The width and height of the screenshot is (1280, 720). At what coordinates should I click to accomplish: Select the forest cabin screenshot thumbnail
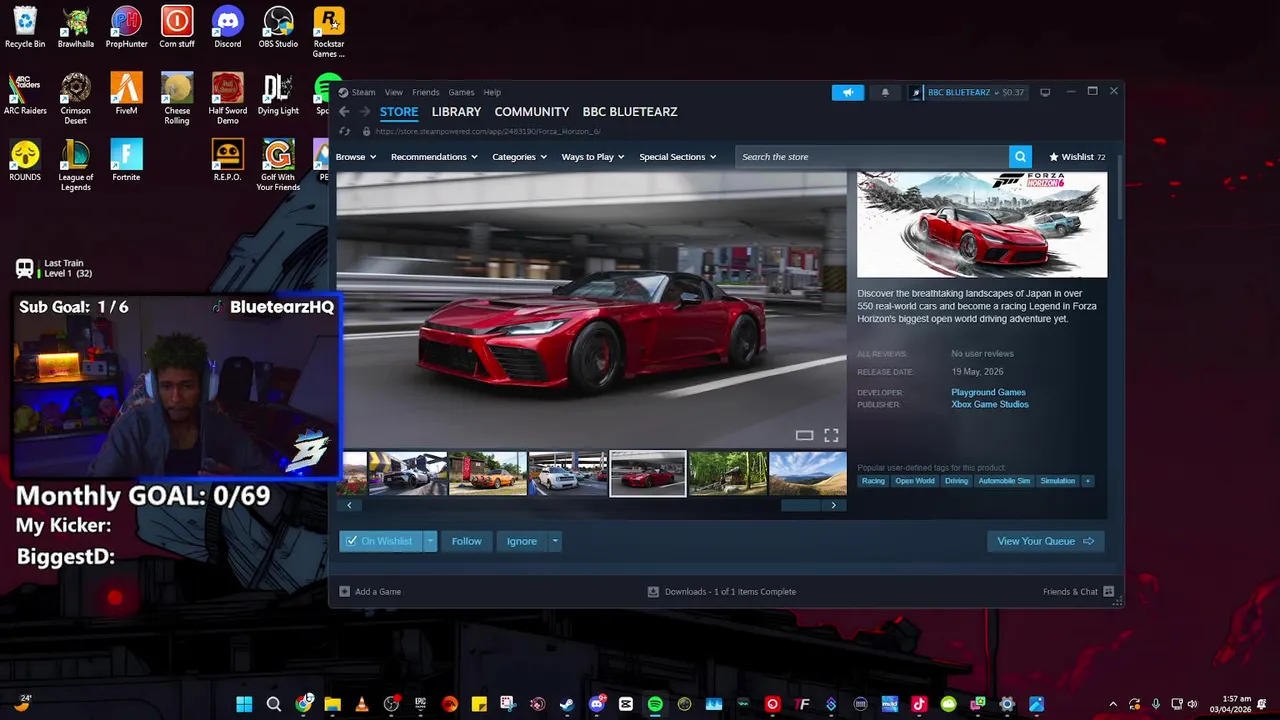tap(728, 474)
